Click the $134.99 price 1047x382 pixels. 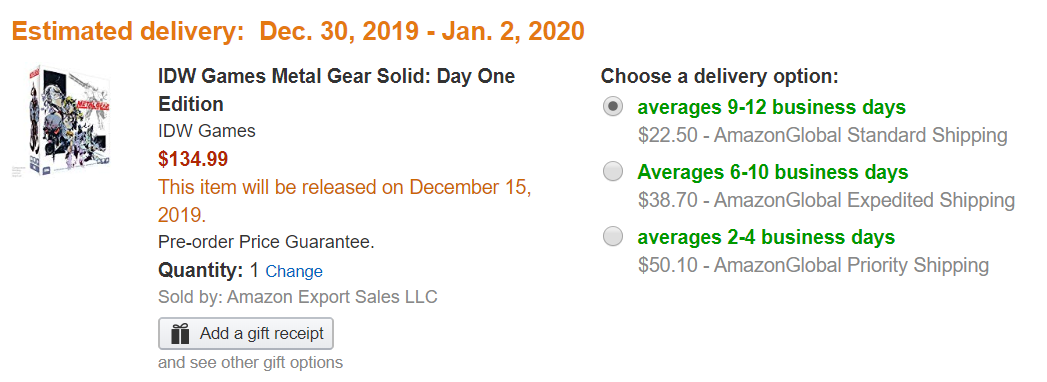click(194, 159)
